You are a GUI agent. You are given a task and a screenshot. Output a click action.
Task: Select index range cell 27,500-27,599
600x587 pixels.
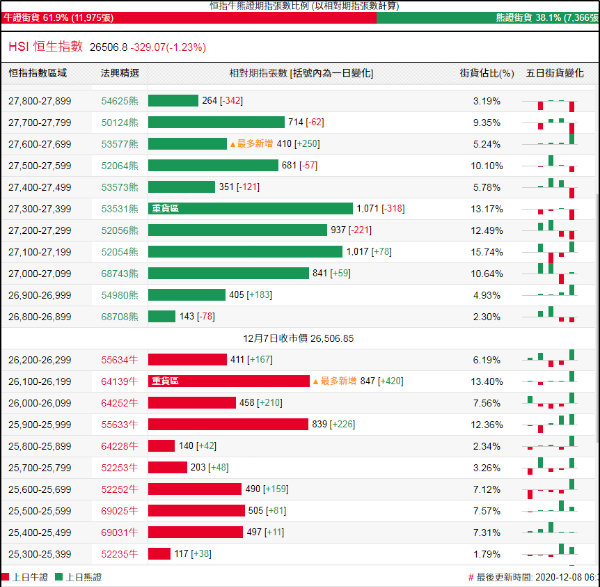click(40, 166)
